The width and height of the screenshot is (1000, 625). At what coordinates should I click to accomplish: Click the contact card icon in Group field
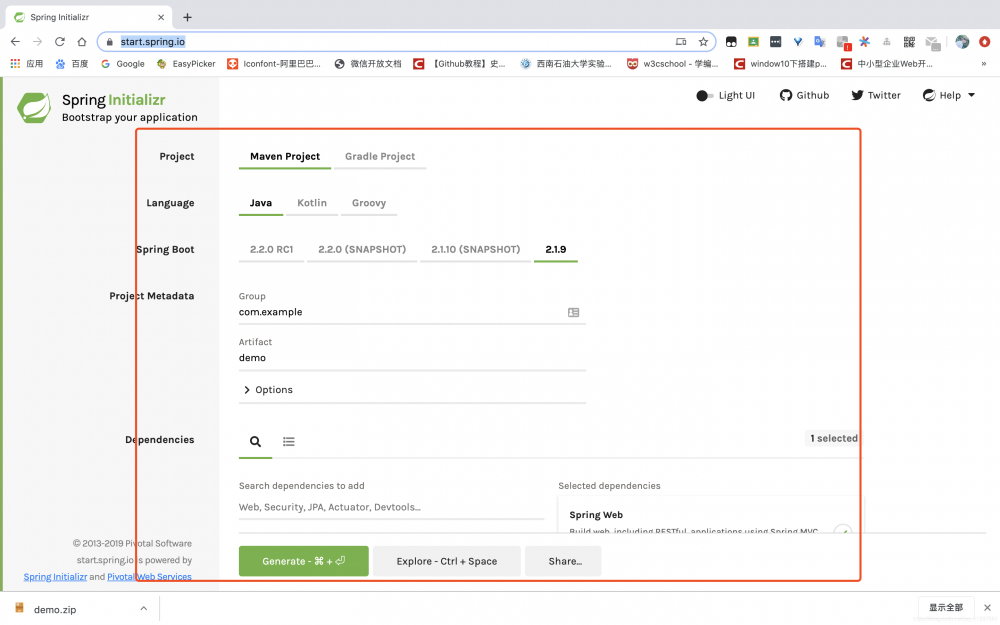[x=573, y=312]
